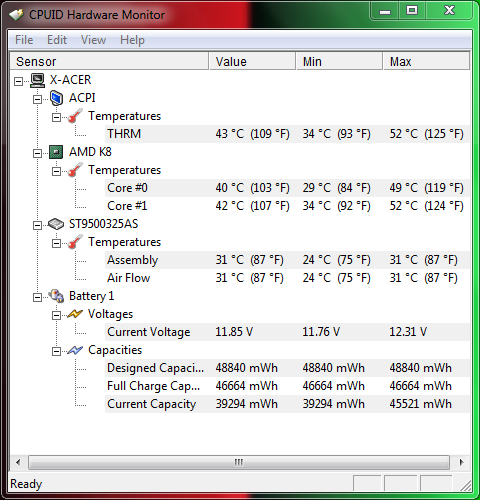Collapse the X-ACER root node
This screenshot has width=480, height=500.
click(19, 81)
